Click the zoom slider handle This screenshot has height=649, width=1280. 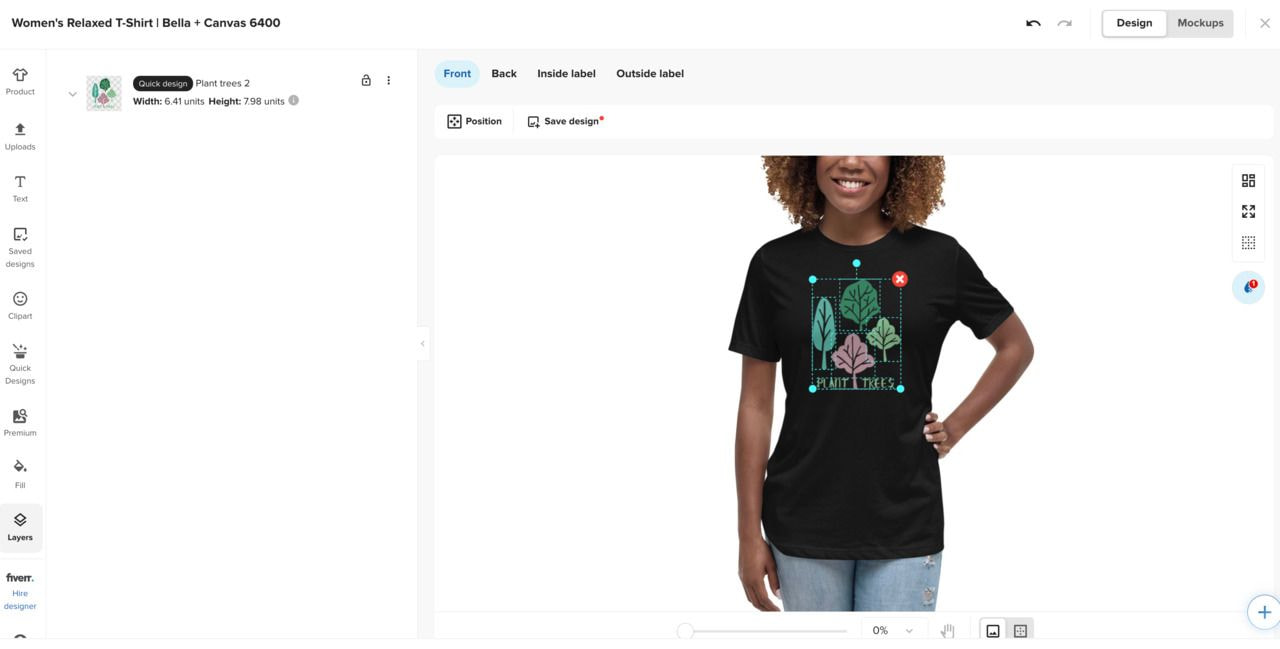coord(685,631)
